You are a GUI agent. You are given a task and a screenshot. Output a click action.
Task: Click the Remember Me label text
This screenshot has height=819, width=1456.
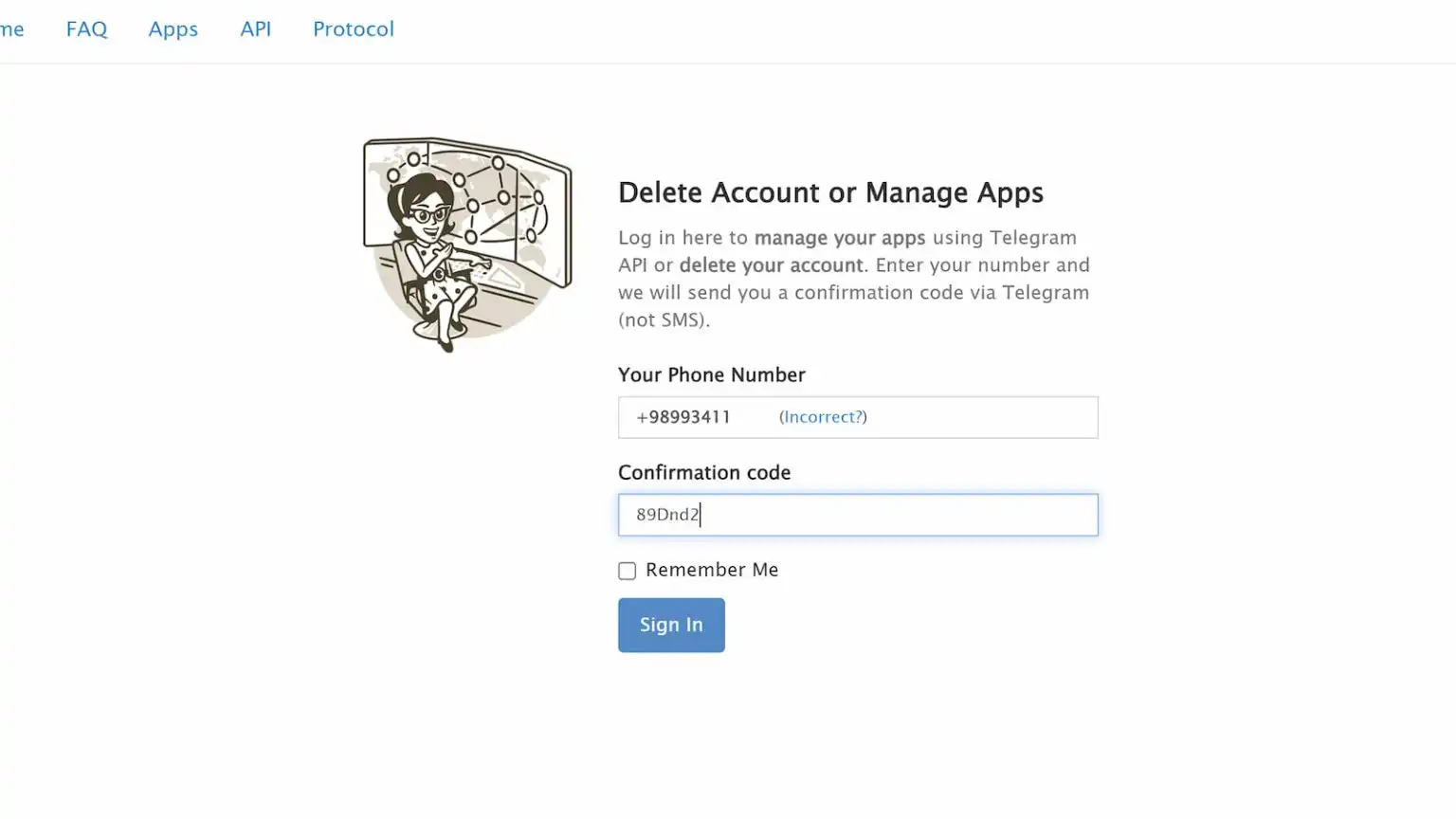click(712, 570)
